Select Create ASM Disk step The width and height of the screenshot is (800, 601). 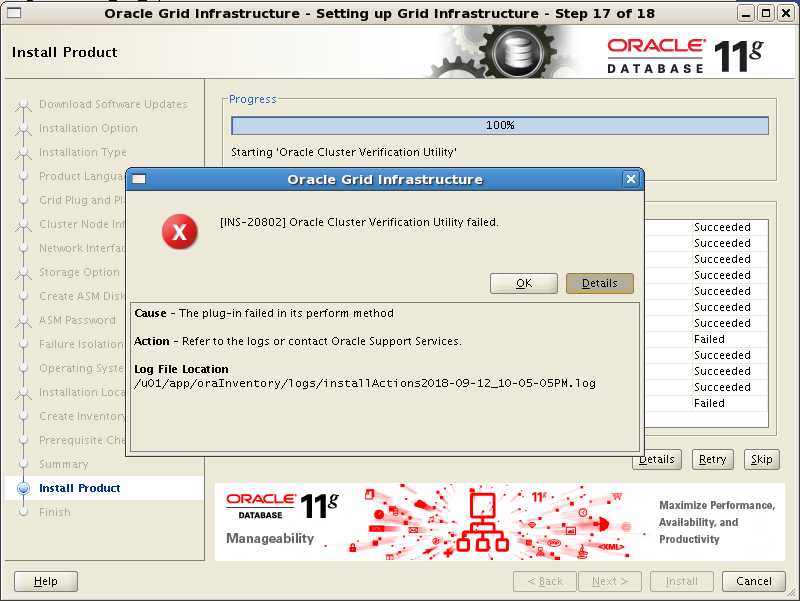[82, 296]
